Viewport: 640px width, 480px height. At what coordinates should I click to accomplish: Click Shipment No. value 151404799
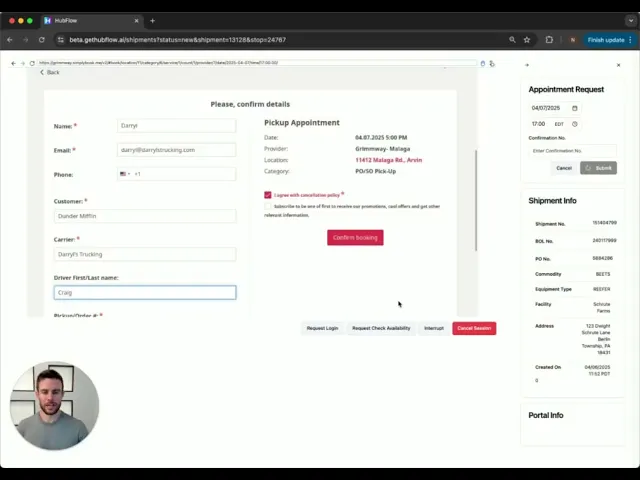pyautogui.click(x=604, y=223)
